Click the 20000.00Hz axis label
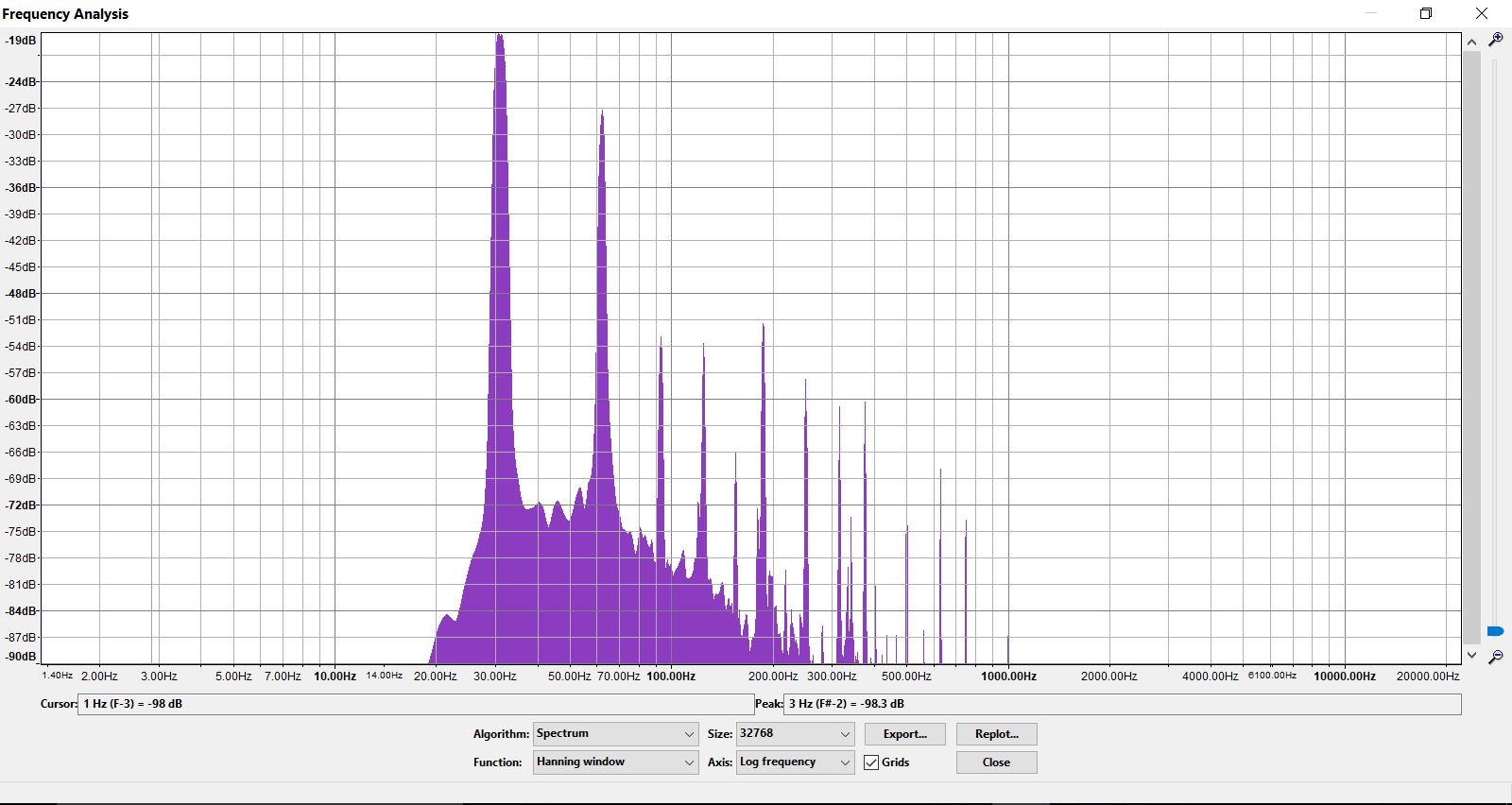 tap(1428, 677)
